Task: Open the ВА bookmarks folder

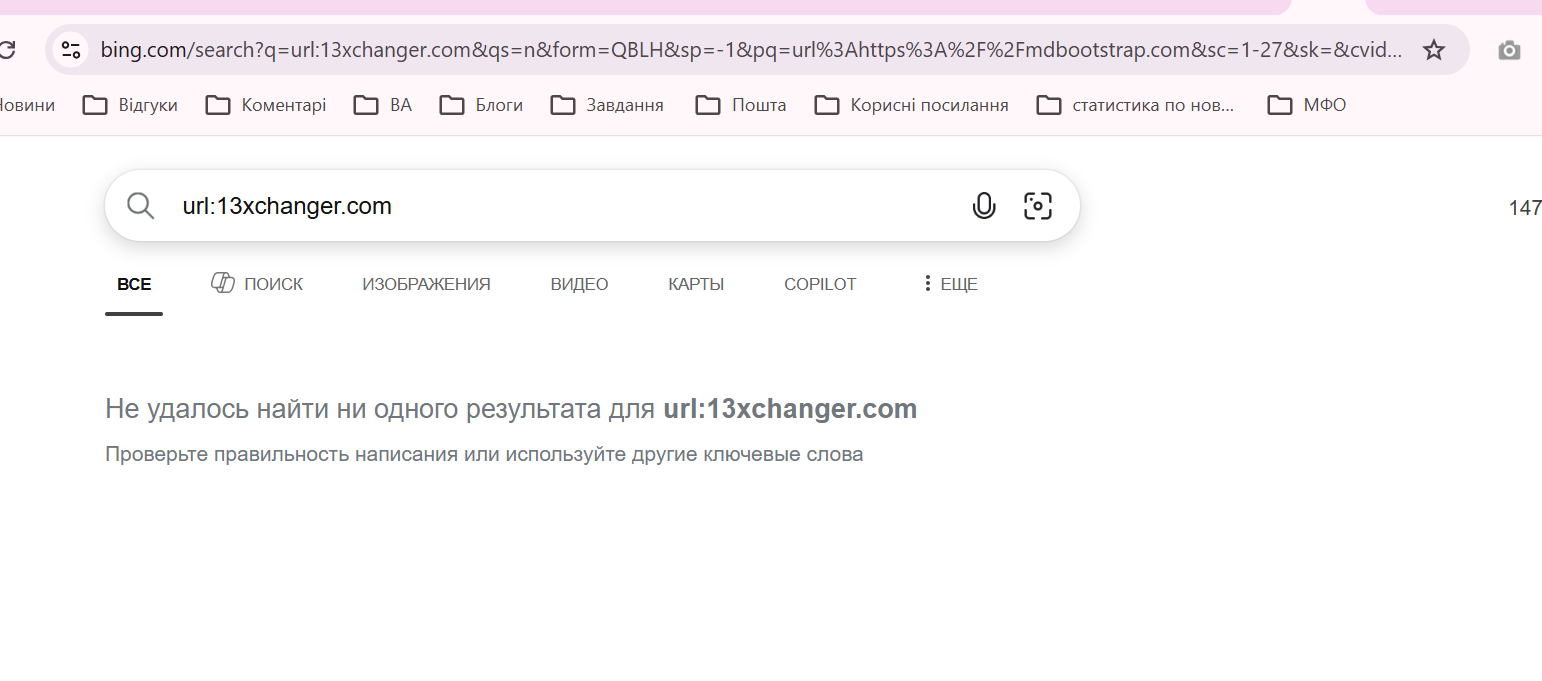Action: pos(383,105)
